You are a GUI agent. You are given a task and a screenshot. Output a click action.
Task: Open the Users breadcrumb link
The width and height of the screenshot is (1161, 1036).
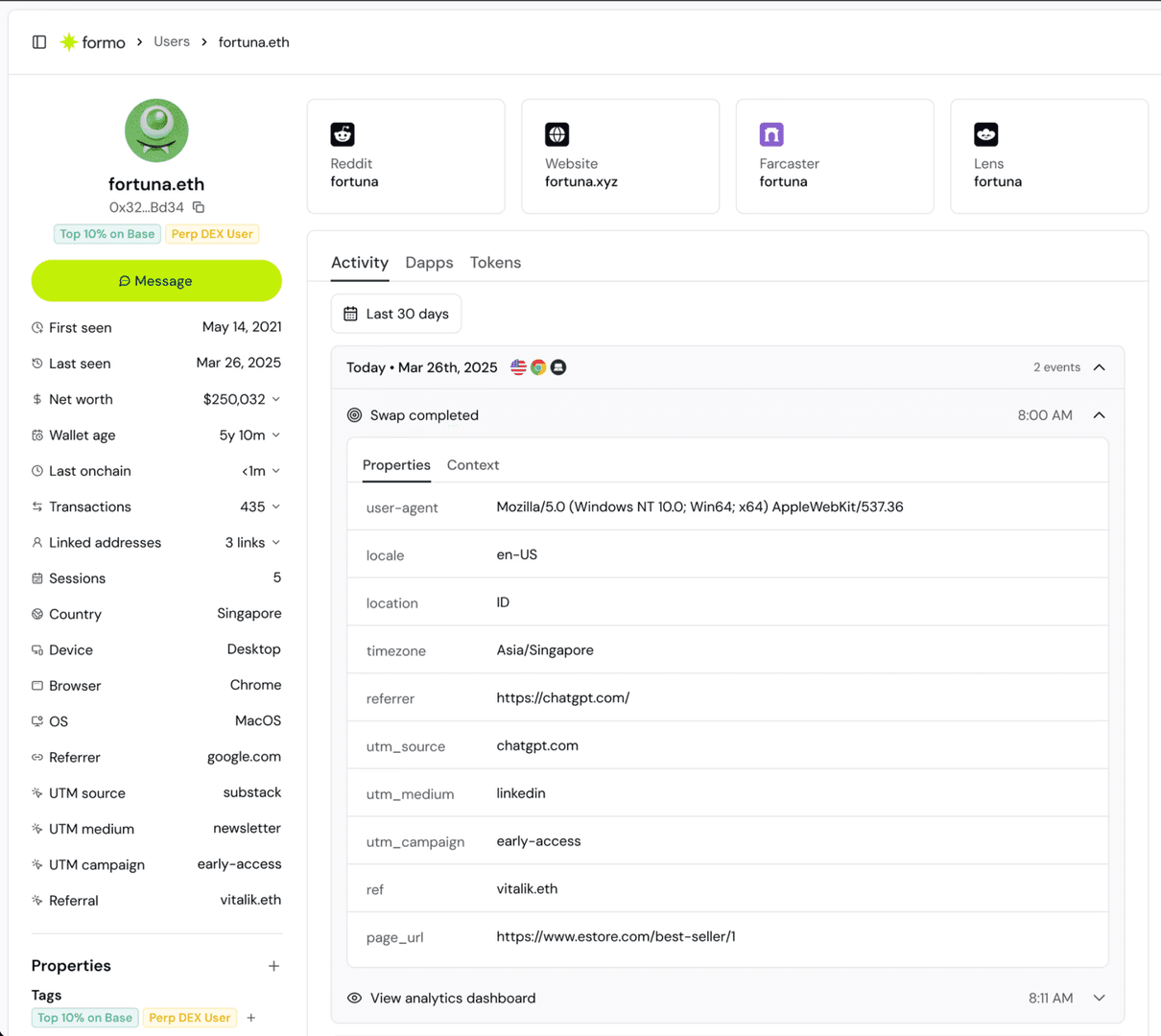(172, 41)
